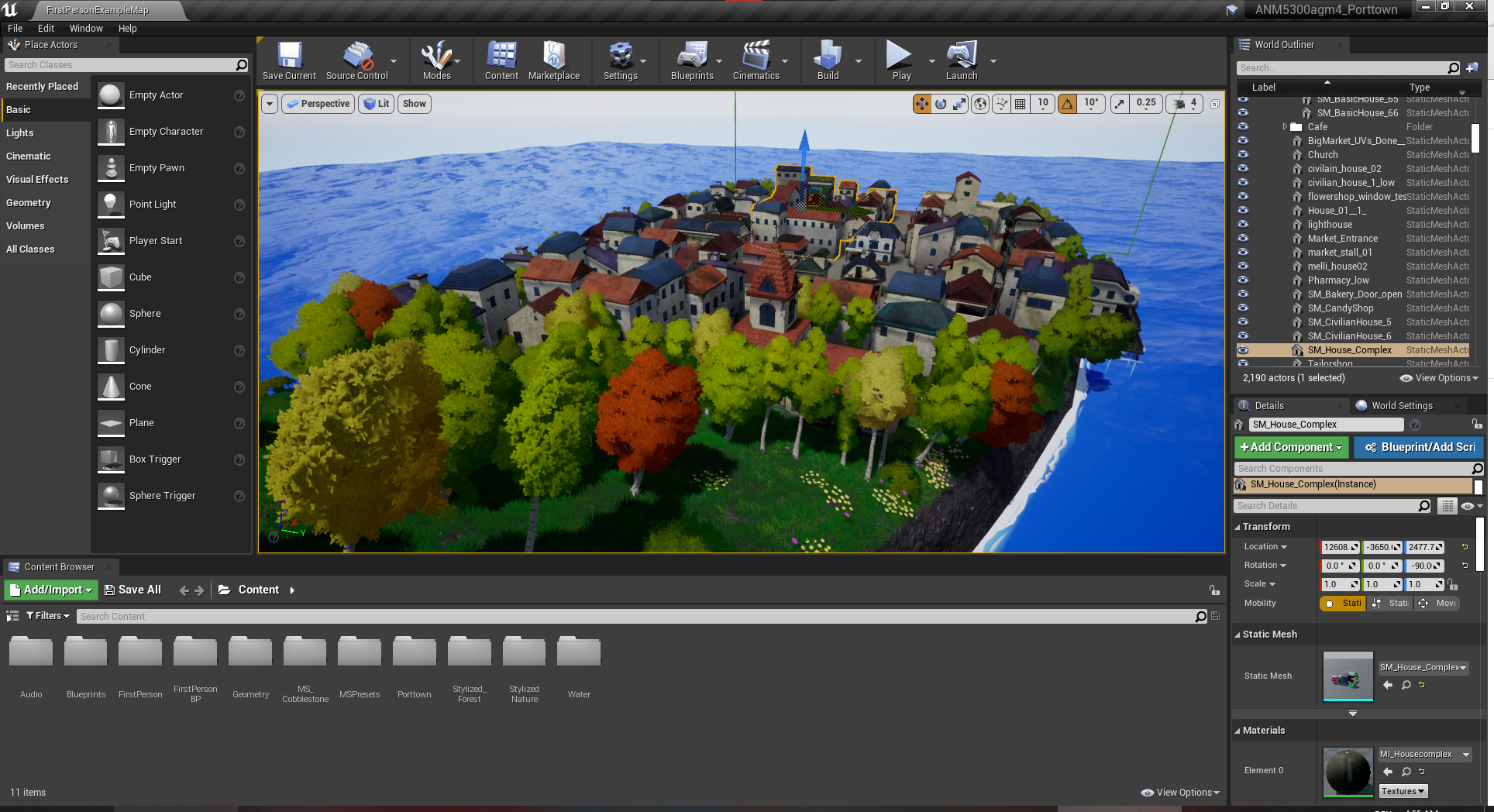Open the Content toolbar icon
Image resolution: width=1494 pixels, height=812 pixels.
pyautogui.click(x=501, y=60)
